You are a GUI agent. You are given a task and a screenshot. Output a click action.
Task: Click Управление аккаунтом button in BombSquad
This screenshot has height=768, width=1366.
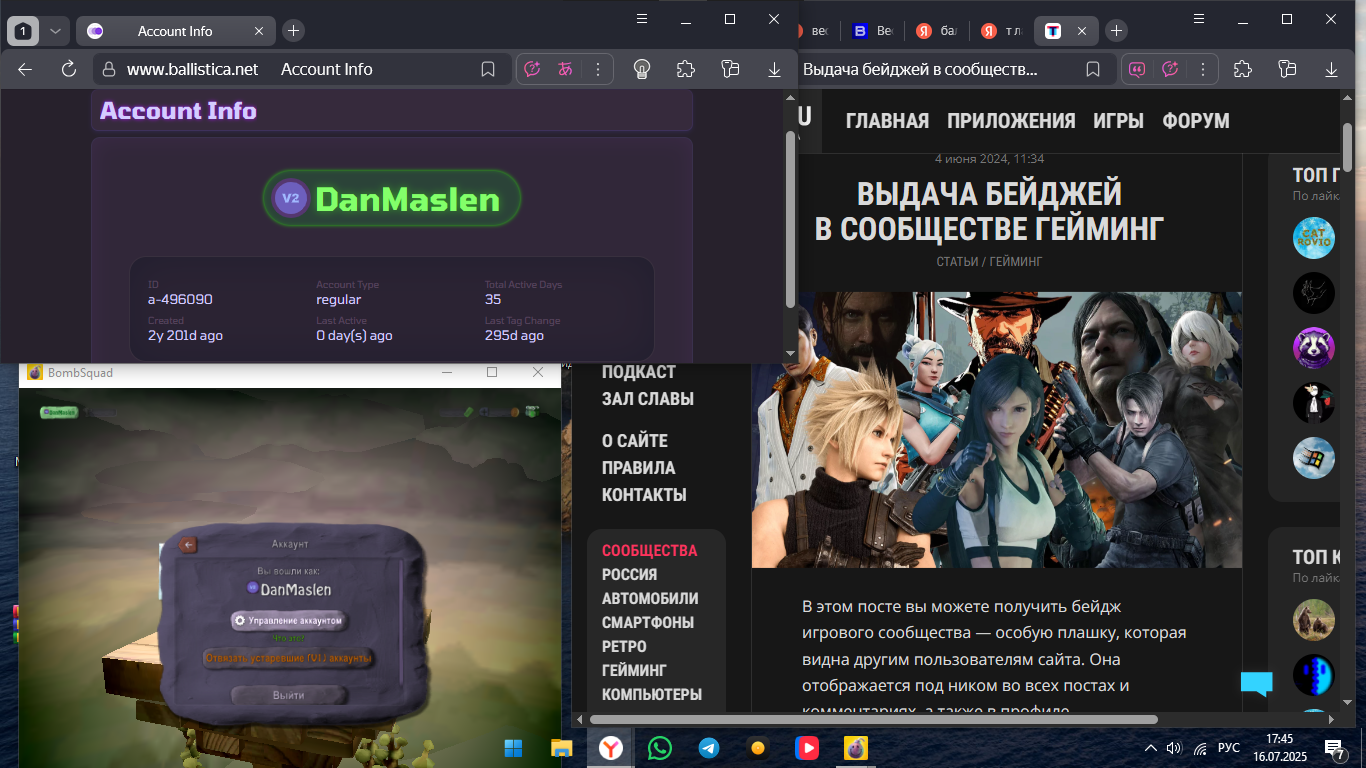289,621
